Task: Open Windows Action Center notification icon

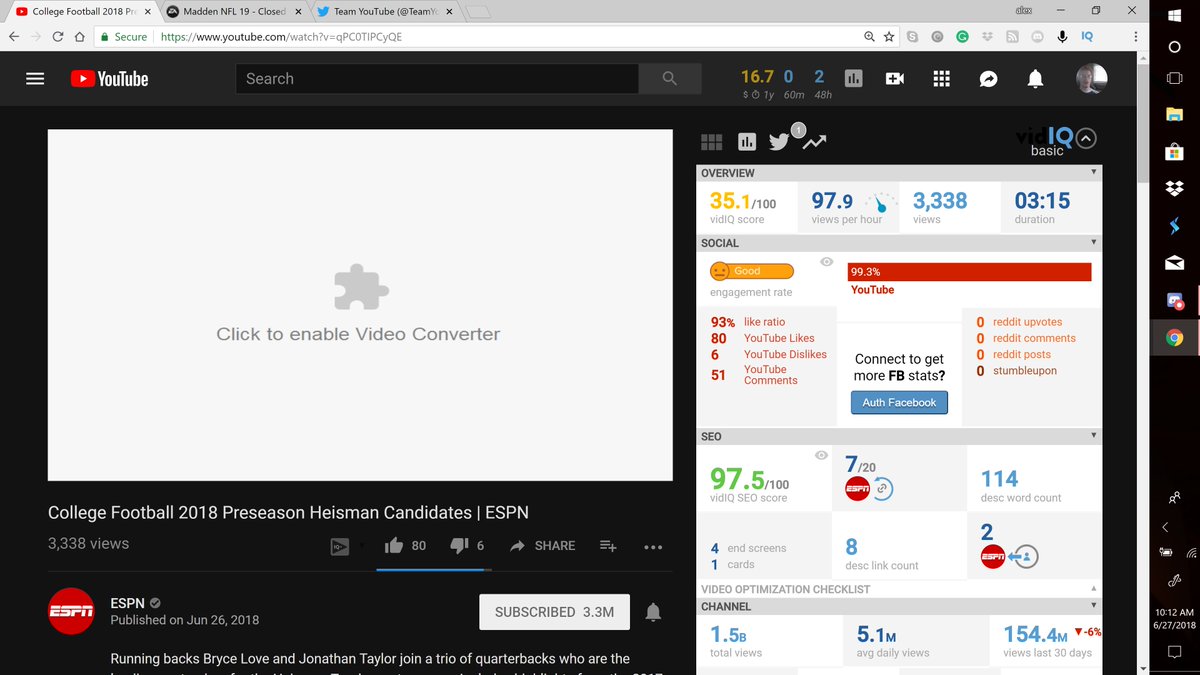Action: click(1175, 652)
